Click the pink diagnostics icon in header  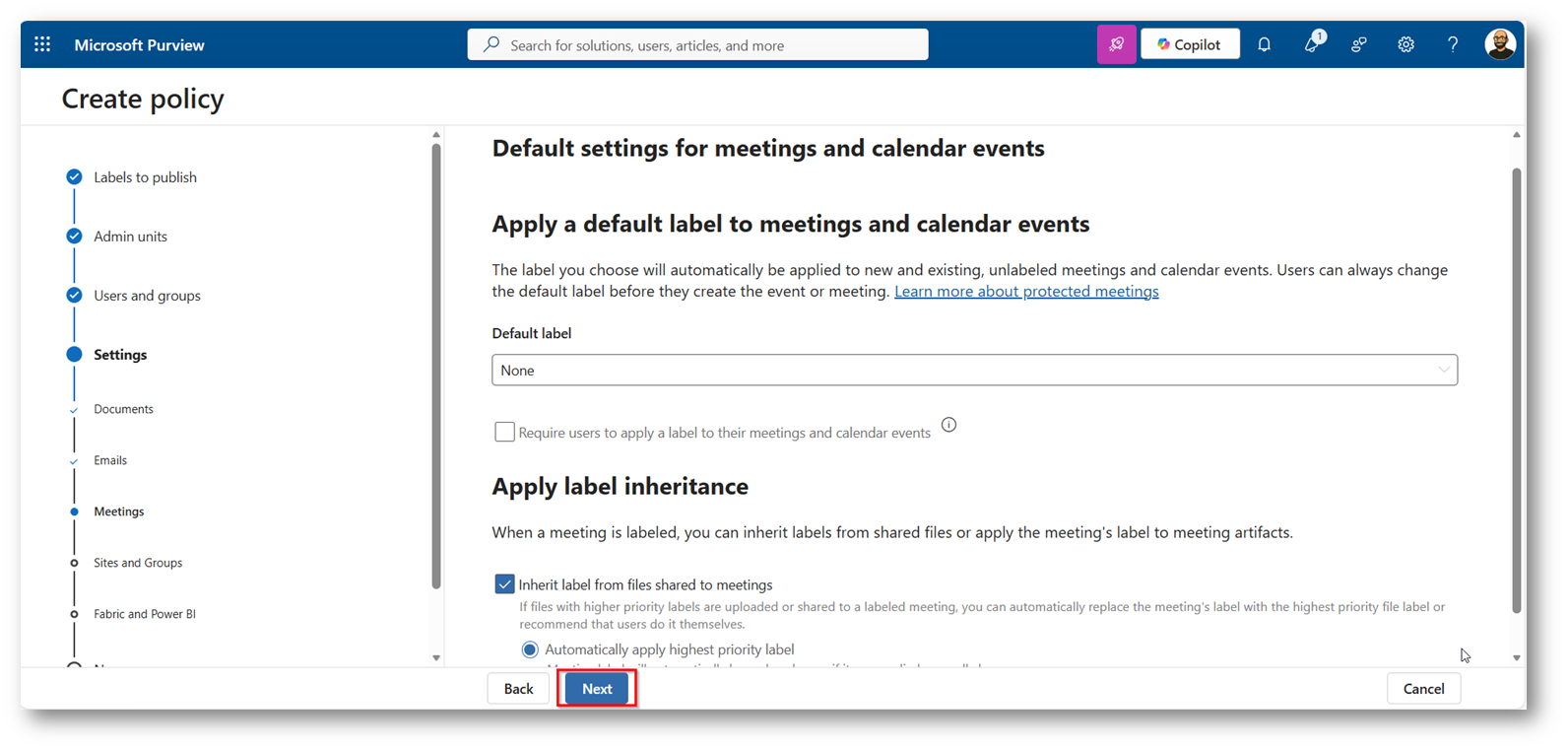tap(1116, 44)
